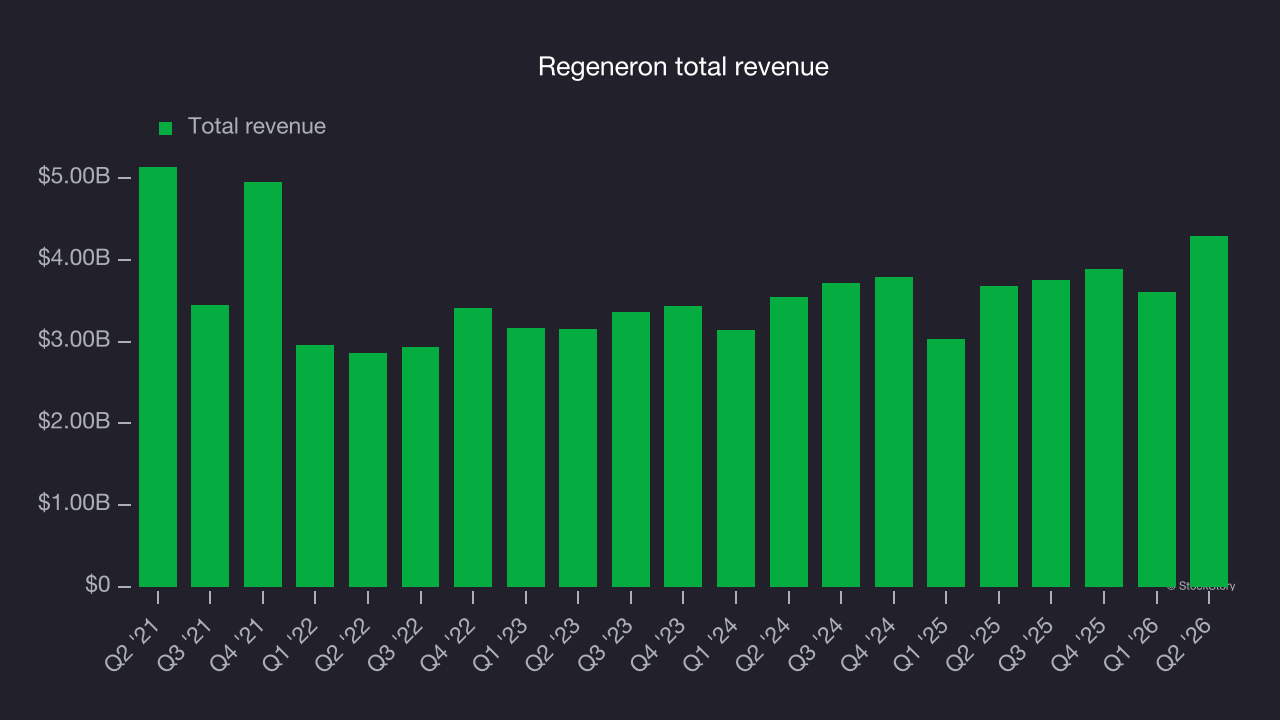
Task: Select the Q2 '25 revenue bar
Action: point(999,436)
